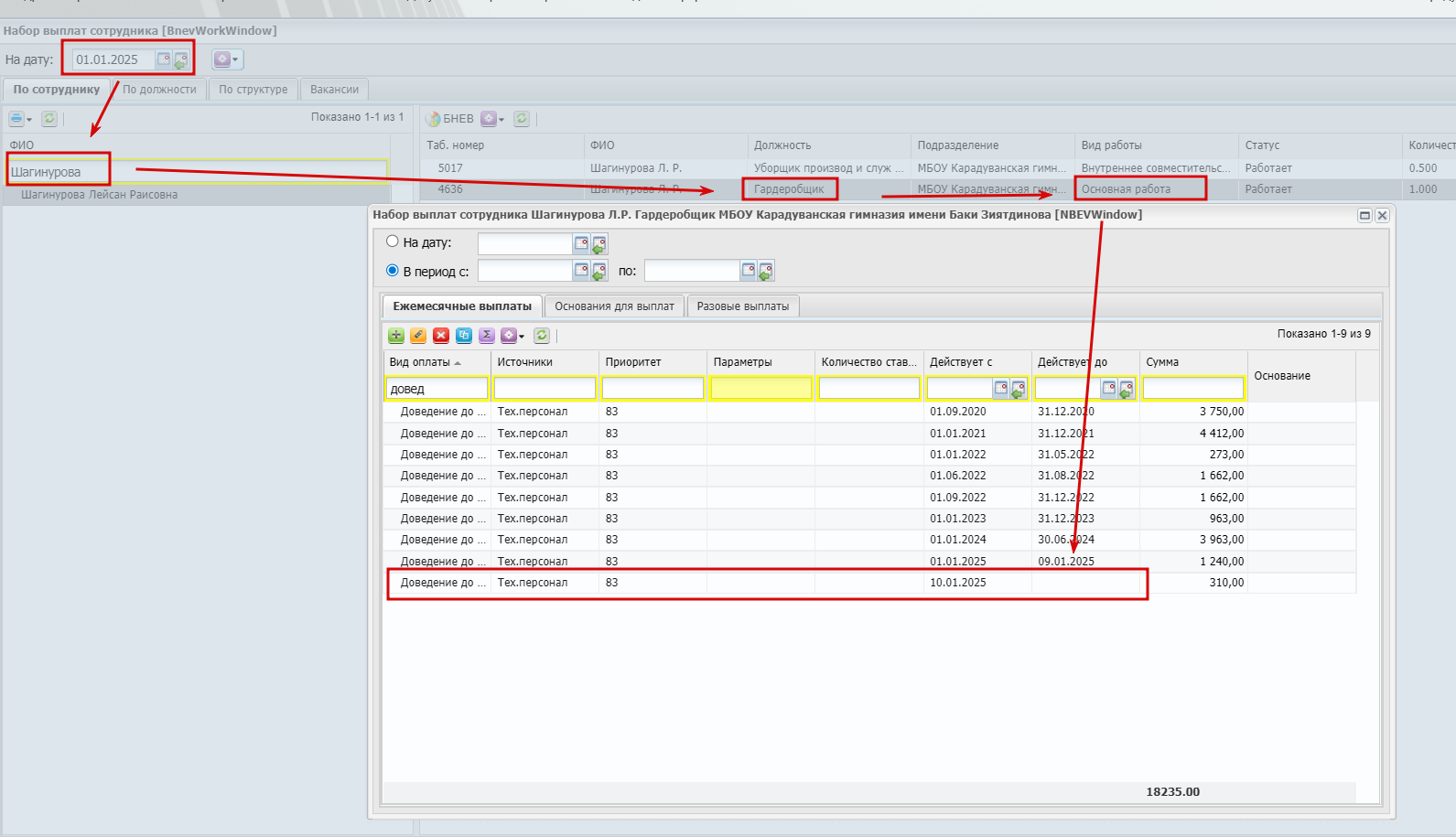
Task: Switch to 'Основания для выплат' tab
Action: pos(614,306)
